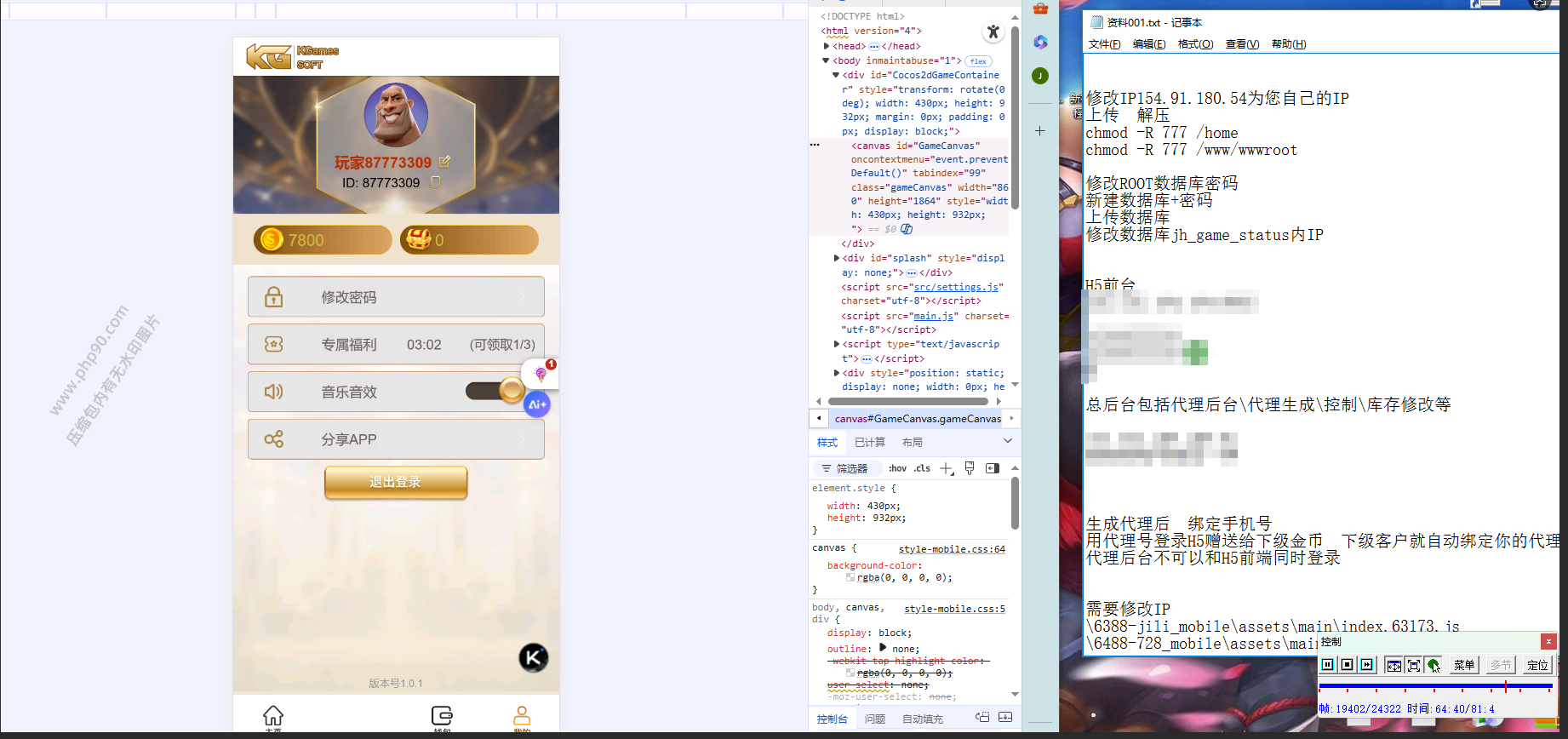Expand the splash div node

click(x=837, y=258)
